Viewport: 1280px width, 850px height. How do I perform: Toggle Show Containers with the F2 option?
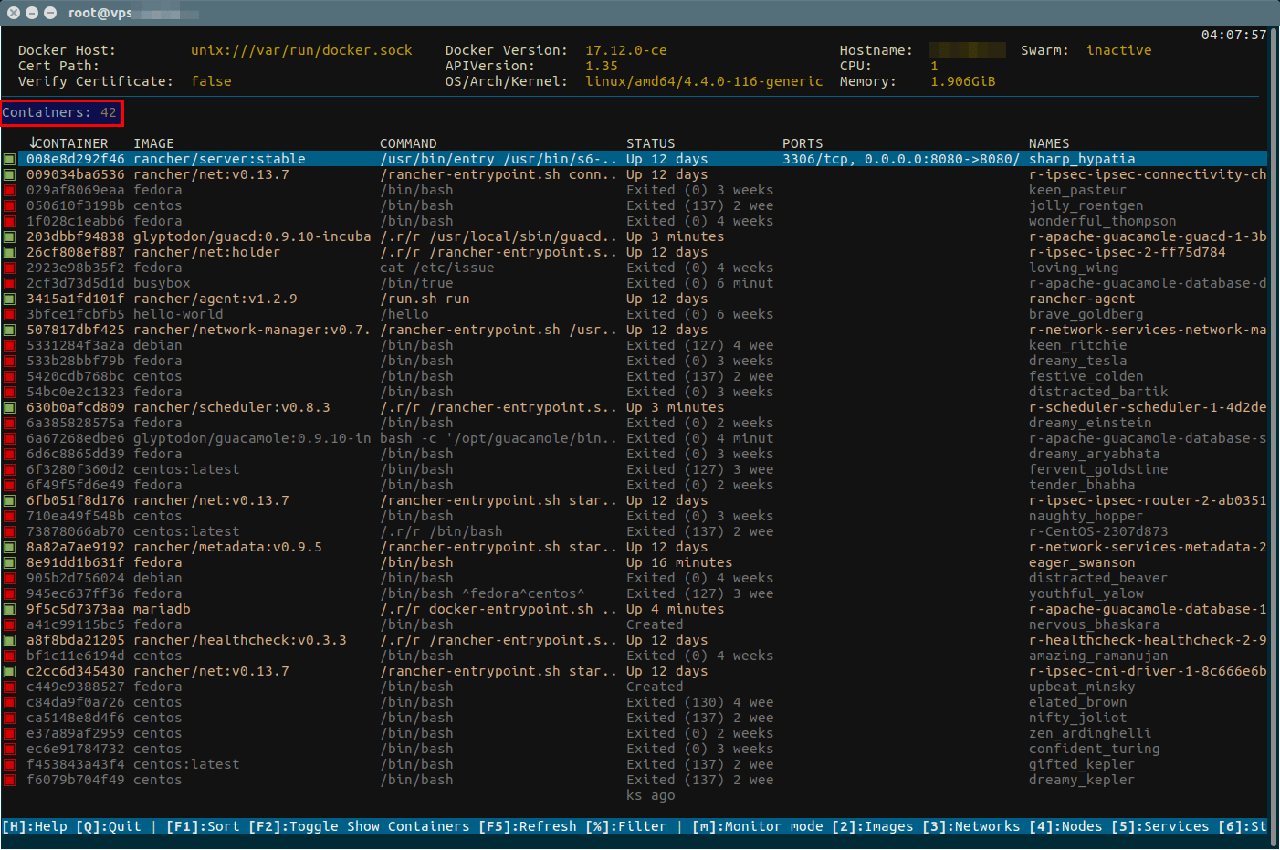[358, 827]
